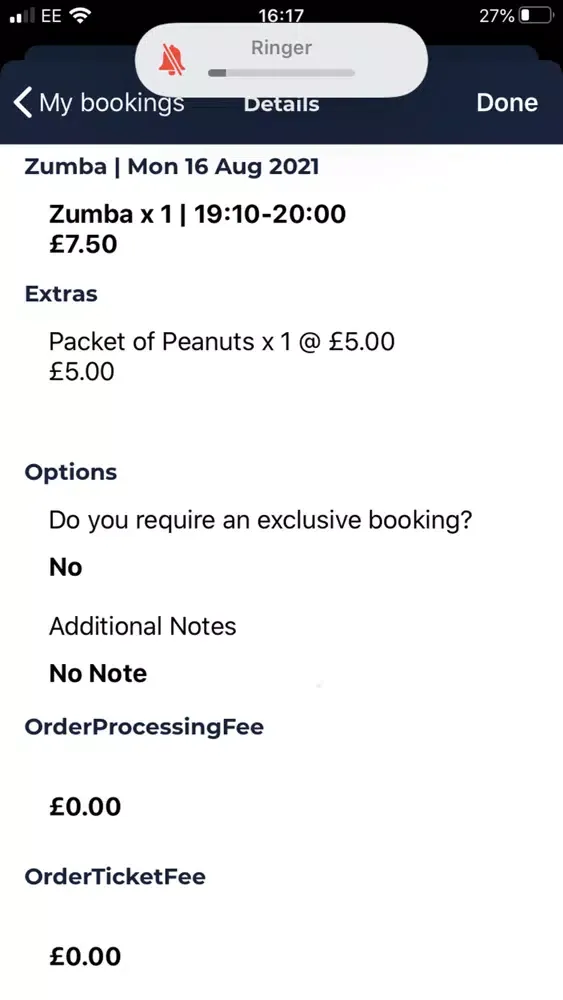Tap the back chevron arrow icon
This screenshot has height=1000, width=563.
point(23,103)
